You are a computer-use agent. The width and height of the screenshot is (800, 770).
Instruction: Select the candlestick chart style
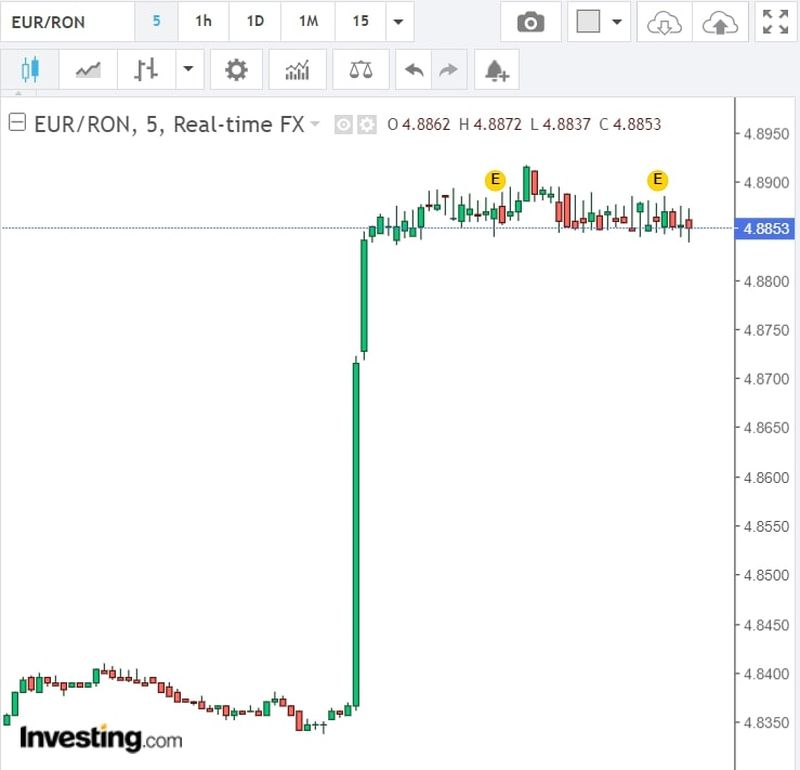pyautogui.click(x=29, y=70)
